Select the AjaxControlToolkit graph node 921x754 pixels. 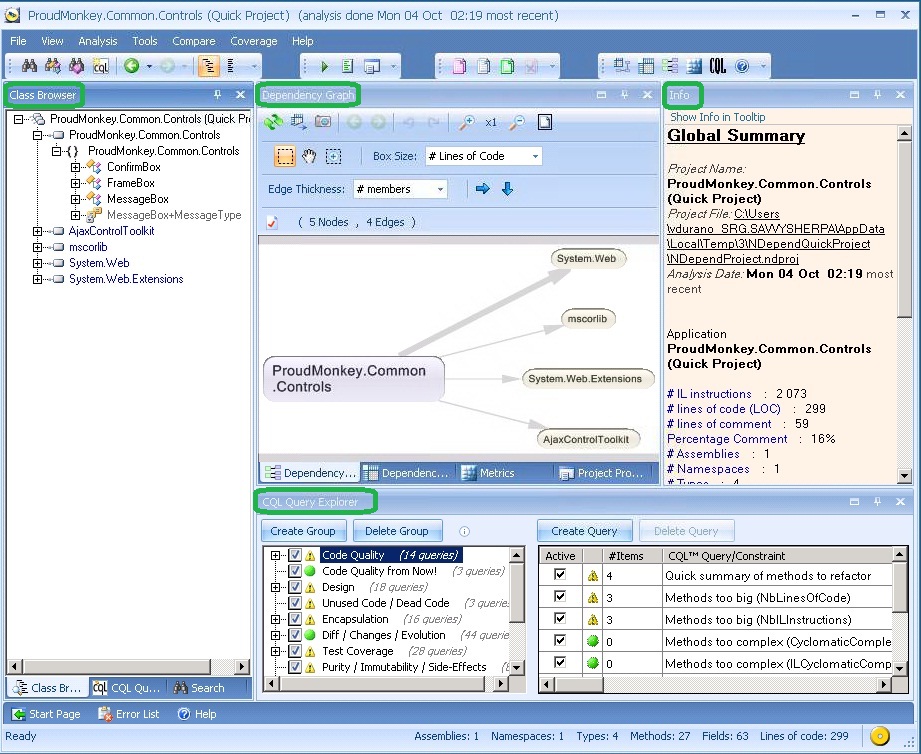pos(588,439)
